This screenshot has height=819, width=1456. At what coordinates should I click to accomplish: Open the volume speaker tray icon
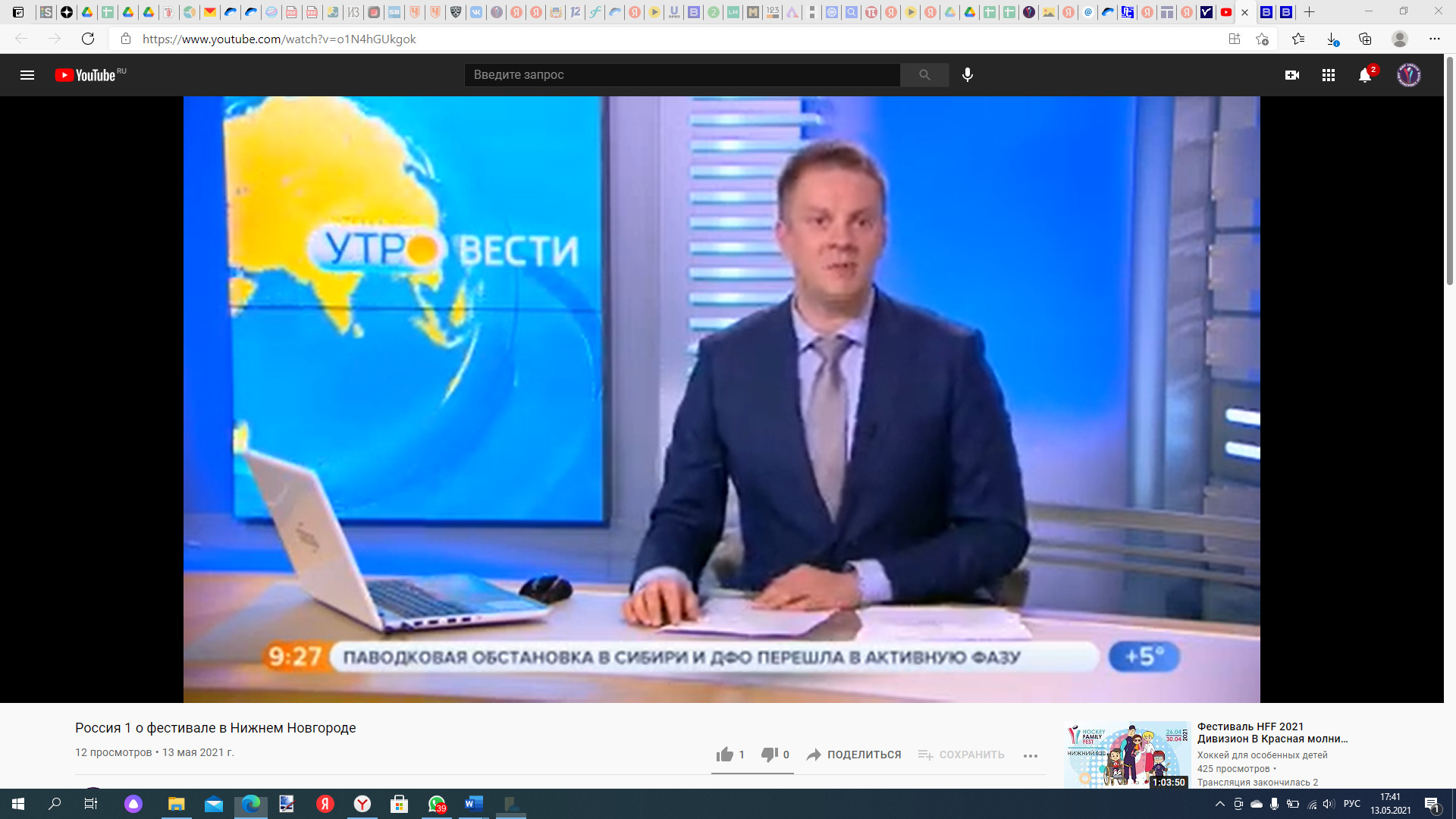coord(1329,804)
